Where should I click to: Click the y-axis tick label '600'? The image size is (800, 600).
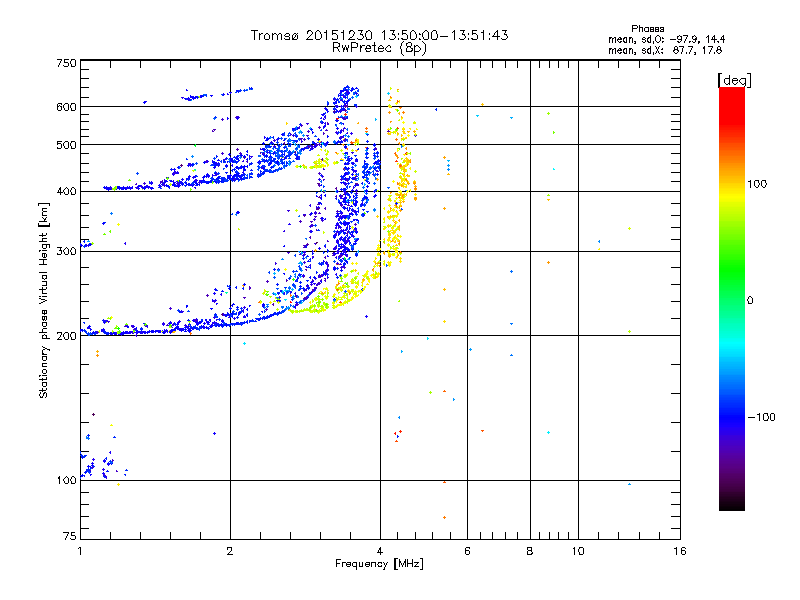(67, 107)
